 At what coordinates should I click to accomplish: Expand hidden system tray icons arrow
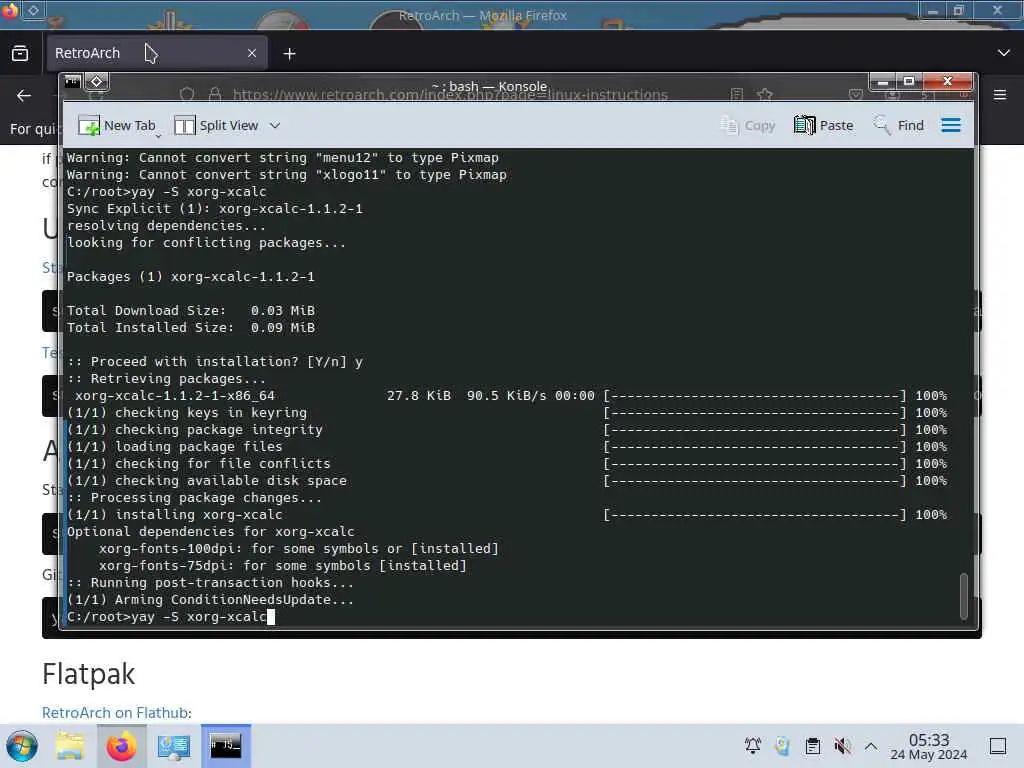coord(871,745)
